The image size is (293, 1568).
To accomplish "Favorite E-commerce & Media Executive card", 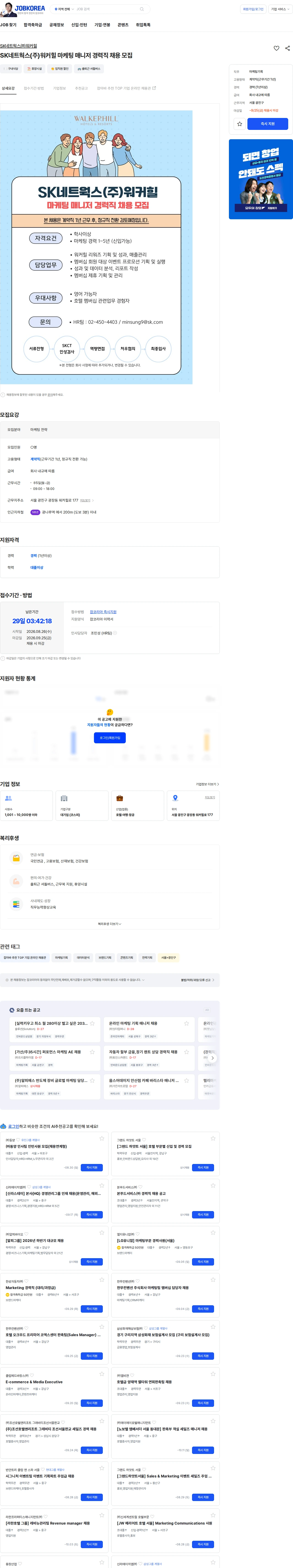I will click(x=102, y=1374).
